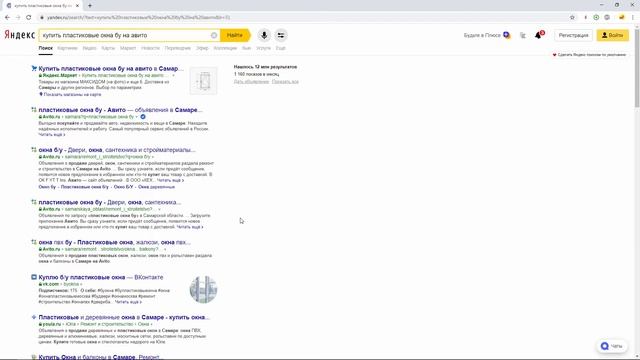Open 'окна пвх бу - Пластиковые окна, жалюзи' result
Screen dimensions: 640x360
point(115,242)
